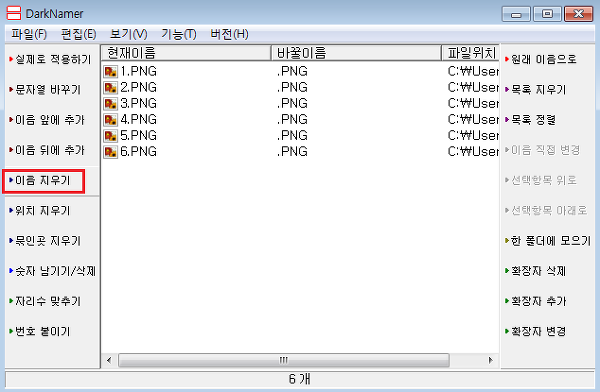Image resolution: width=600 pixels, height=392 pixels.
Task: Open the 파일(F) menu
Action: pyautogui.click(x=29, y=34)
